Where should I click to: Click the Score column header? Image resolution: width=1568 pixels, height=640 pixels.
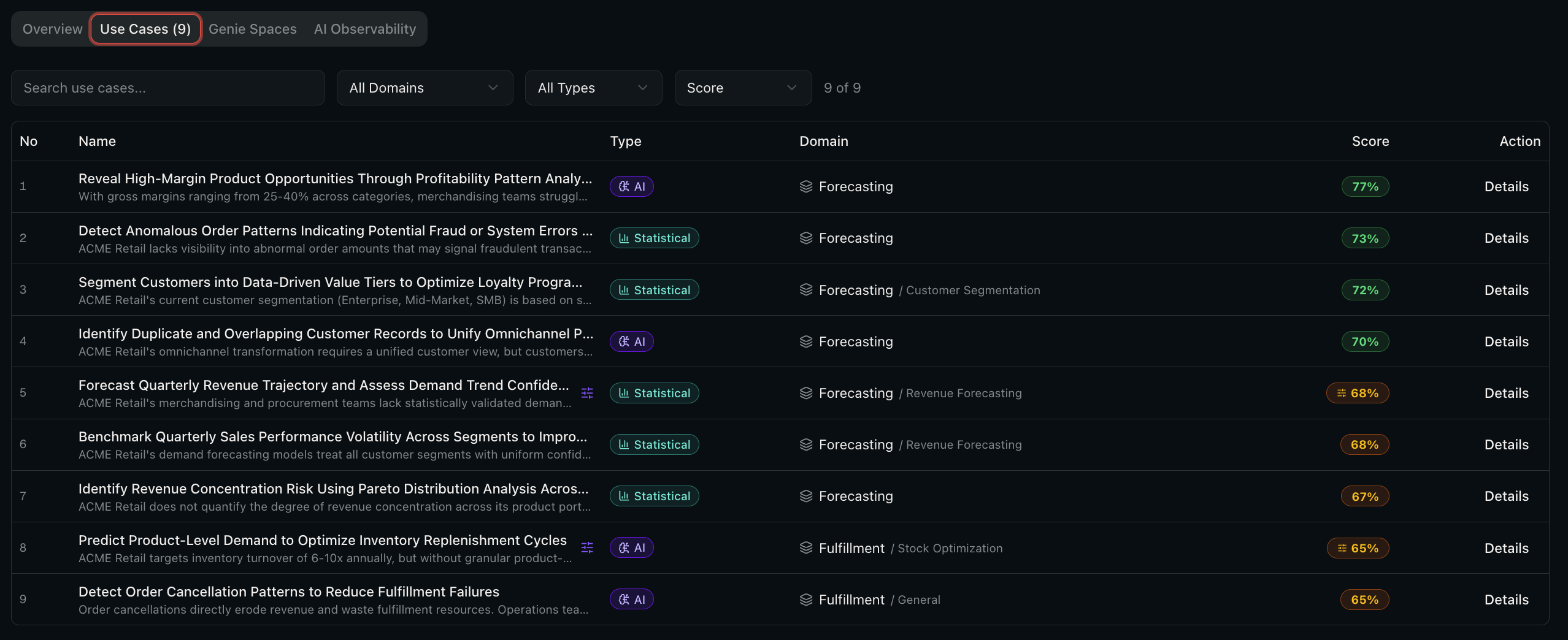[1370, 141]
